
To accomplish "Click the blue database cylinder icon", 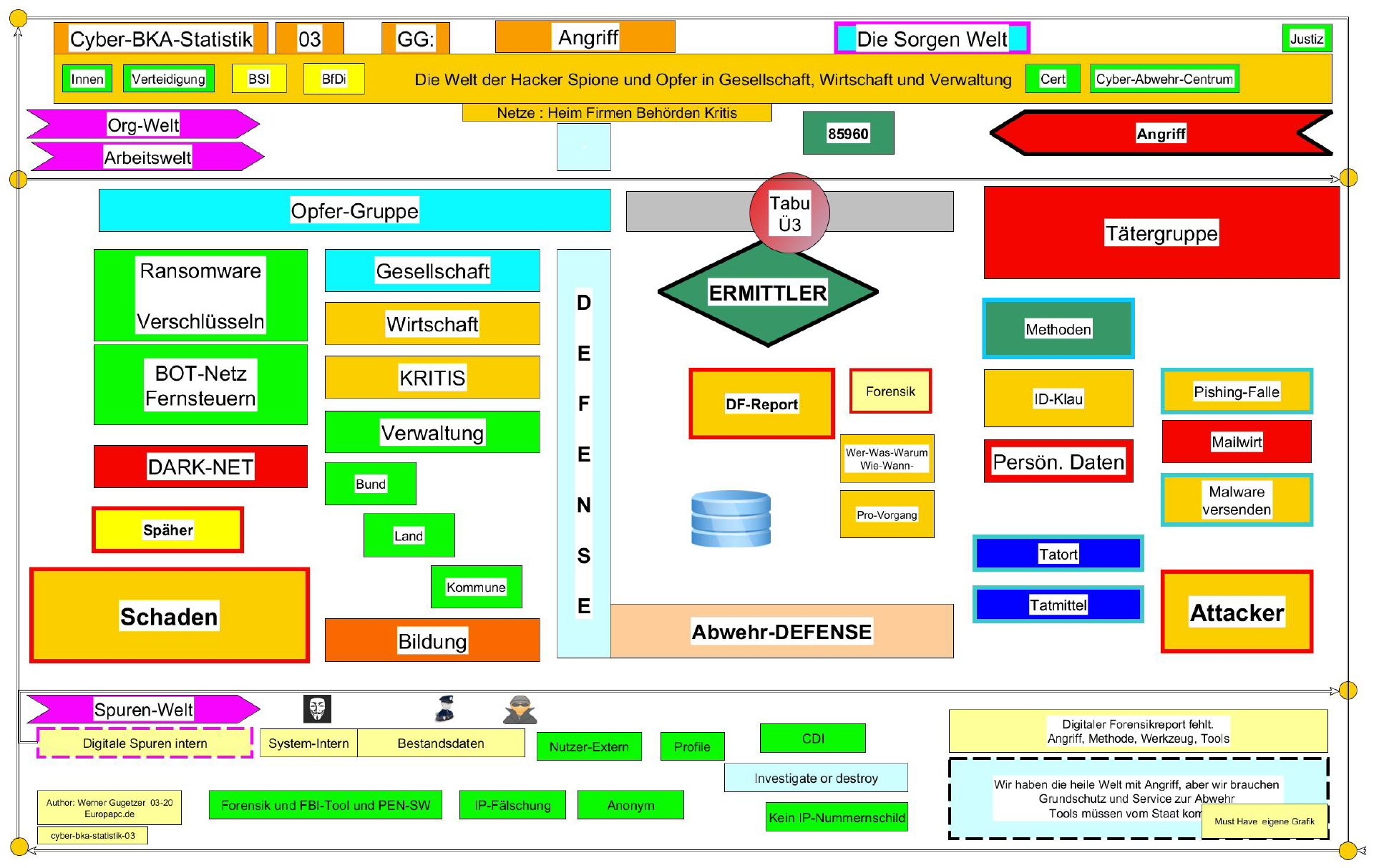I will click(731, 519).
